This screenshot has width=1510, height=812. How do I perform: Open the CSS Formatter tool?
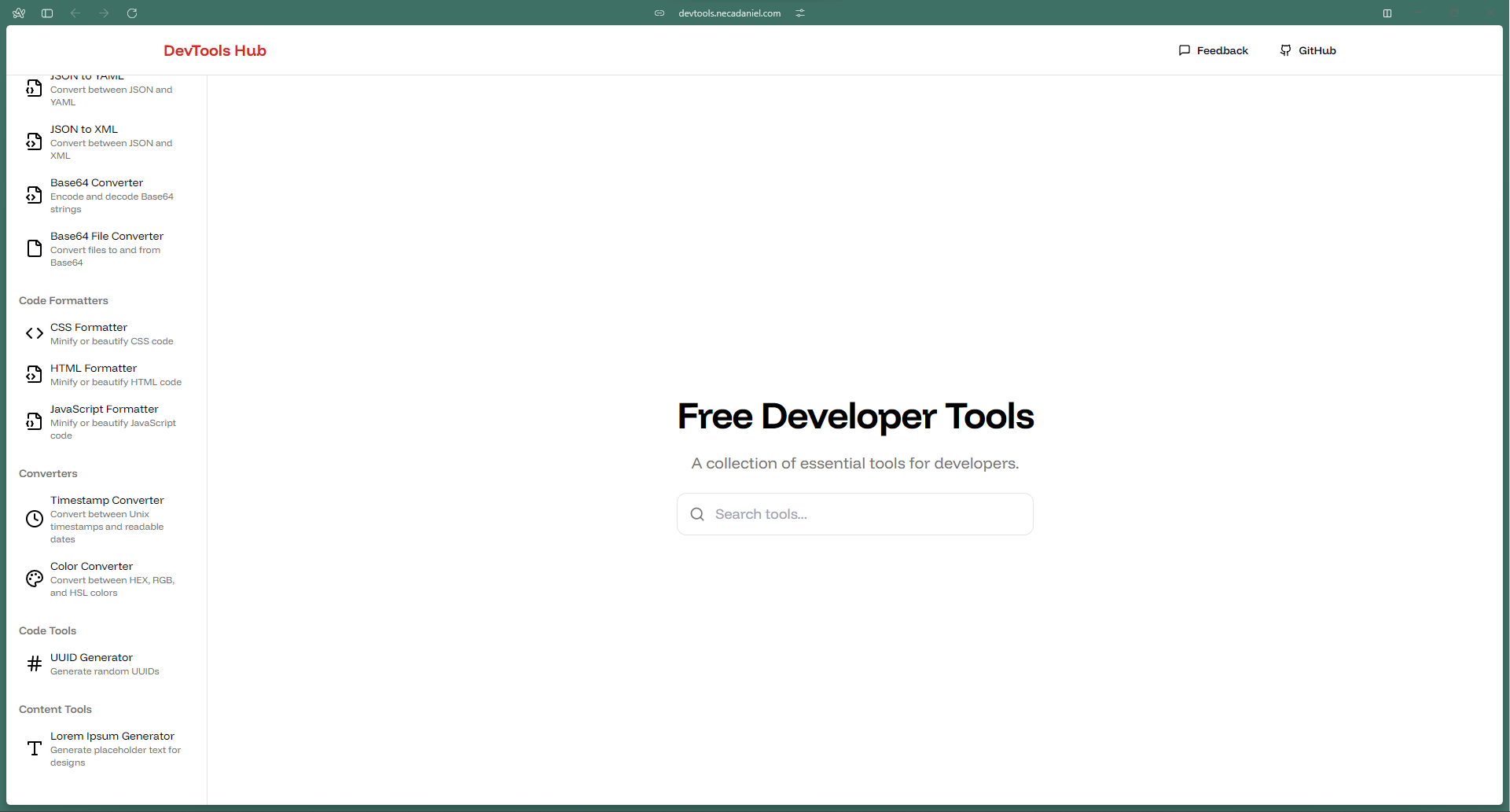(x=106, y=333)
